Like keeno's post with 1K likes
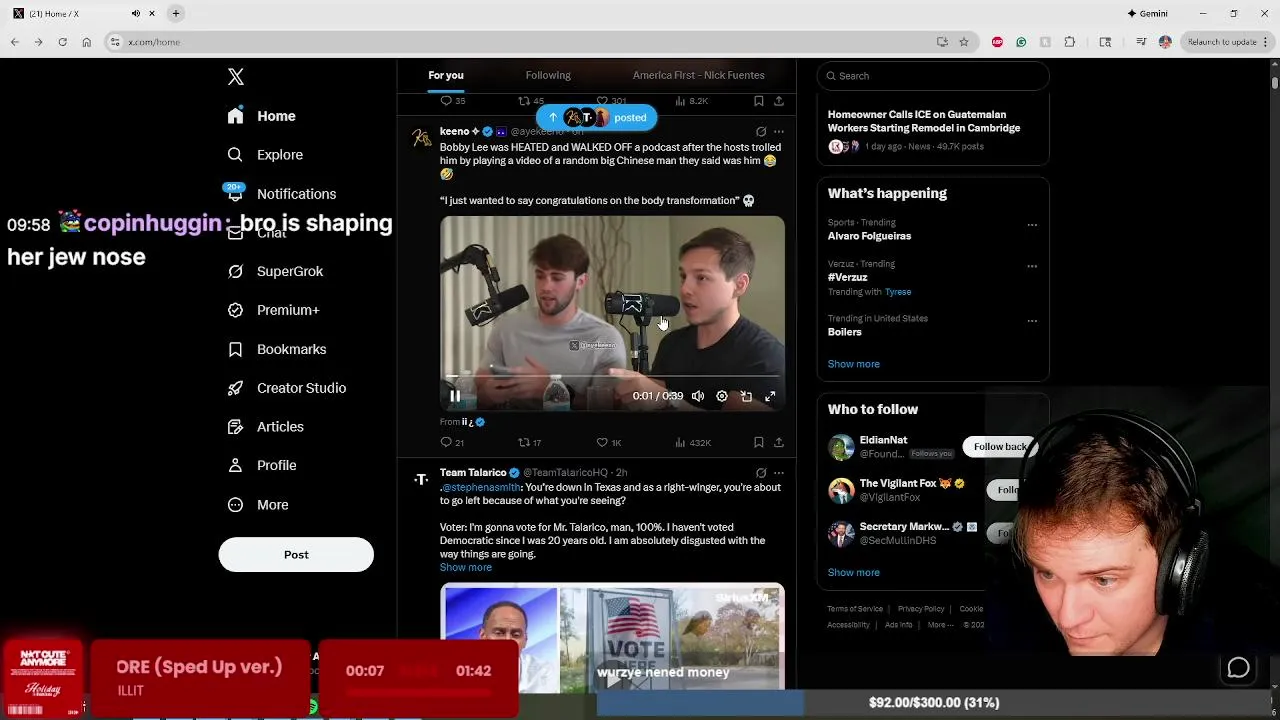The width and height of the screenshot is (1280, 720). click(608, 442)
